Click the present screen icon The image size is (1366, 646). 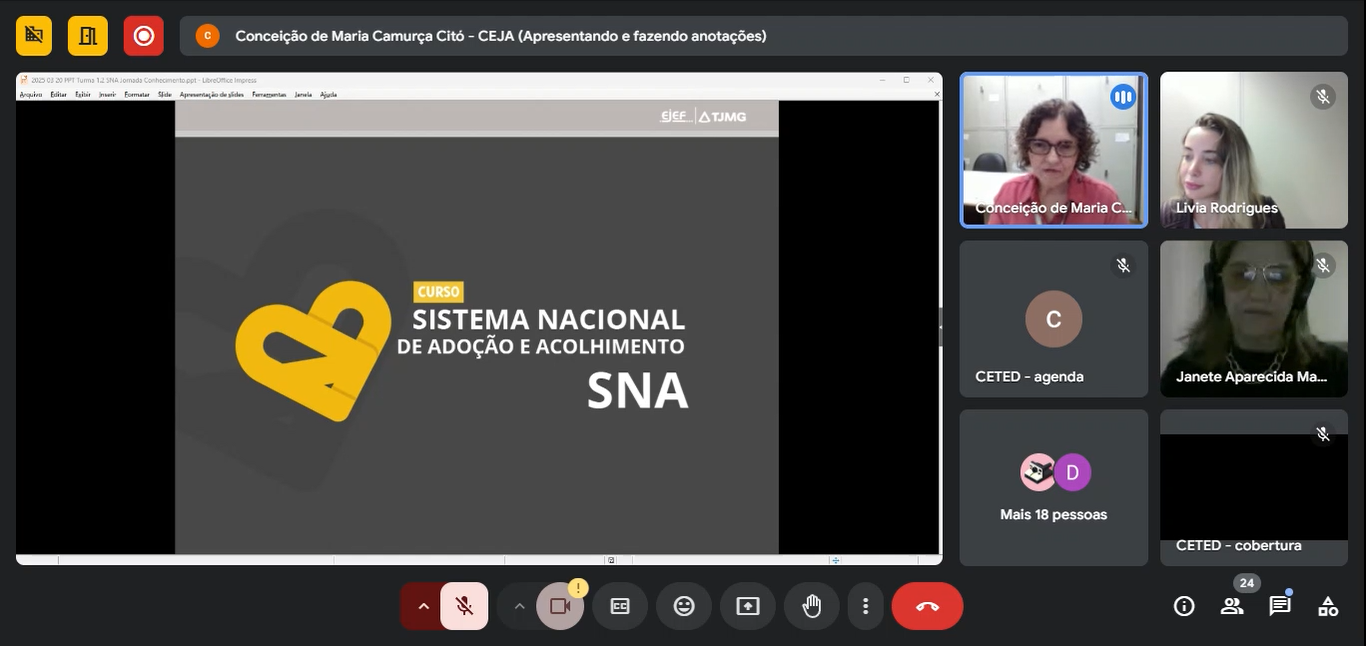tap(748, 606)
